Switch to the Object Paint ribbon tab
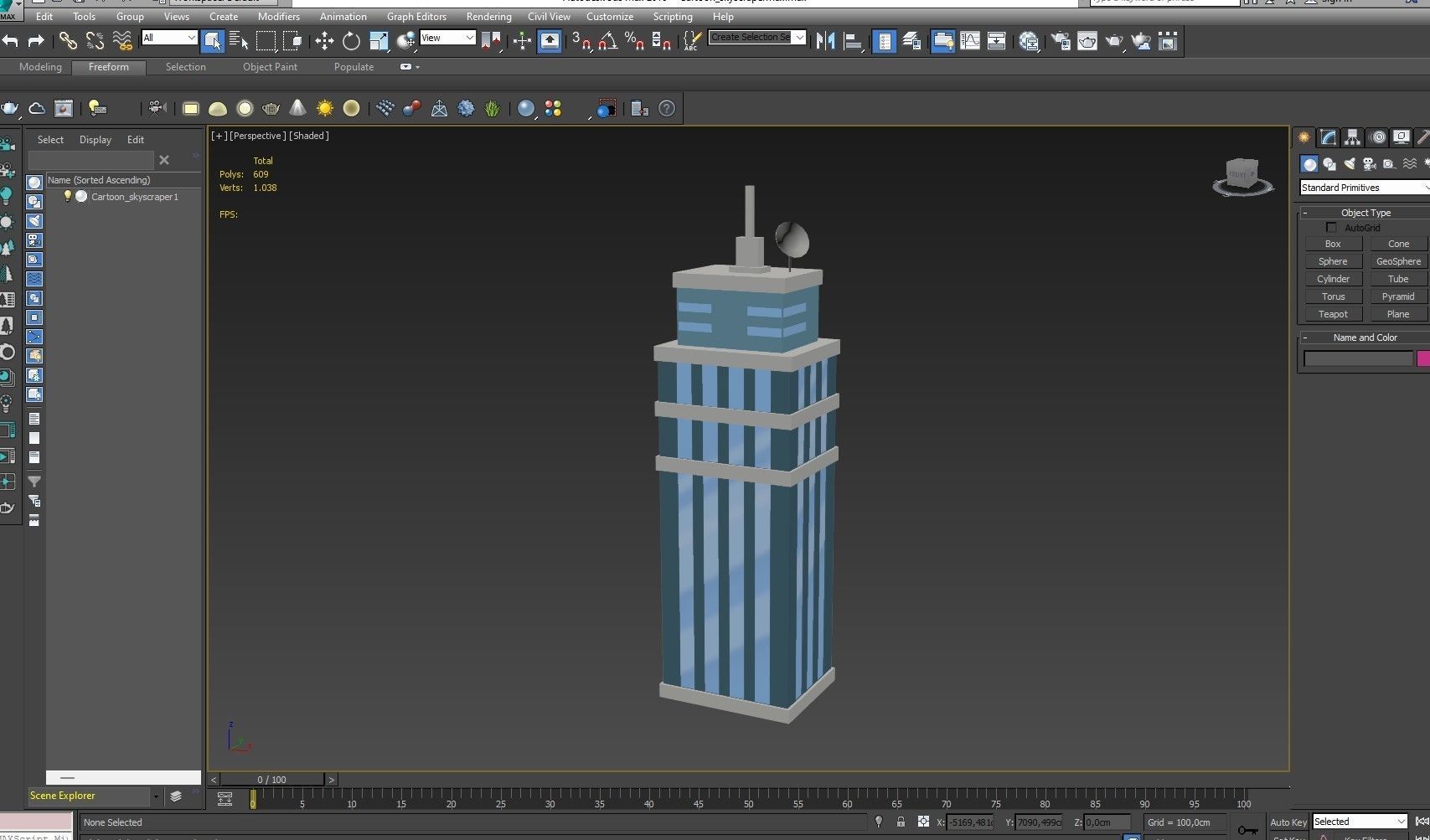This screenshot has width=1430, height=840. click(270, 67)
